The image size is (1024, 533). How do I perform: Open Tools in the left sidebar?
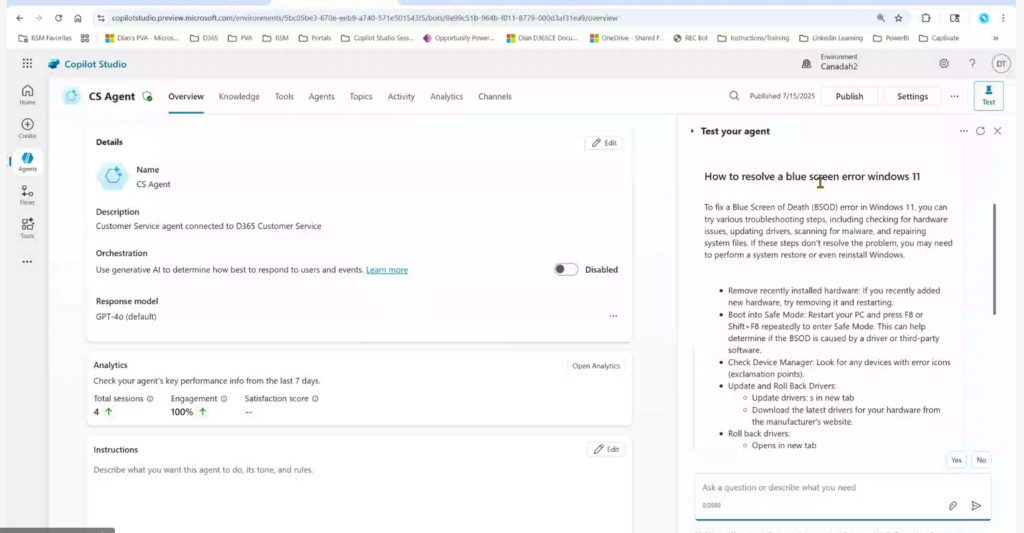point(27,228)
